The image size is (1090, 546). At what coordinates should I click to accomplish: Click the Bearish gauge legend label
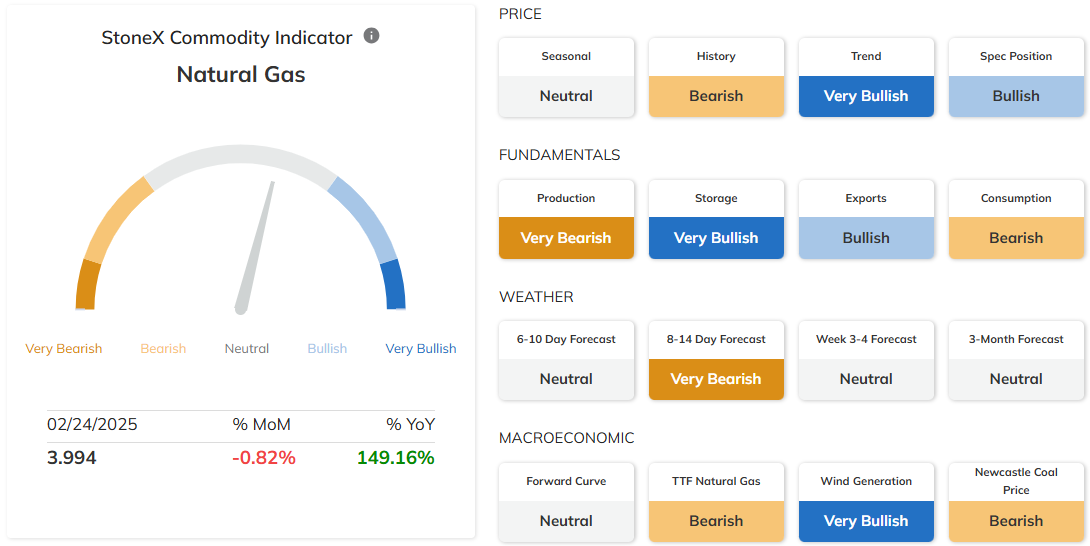(x=163, y=348)
